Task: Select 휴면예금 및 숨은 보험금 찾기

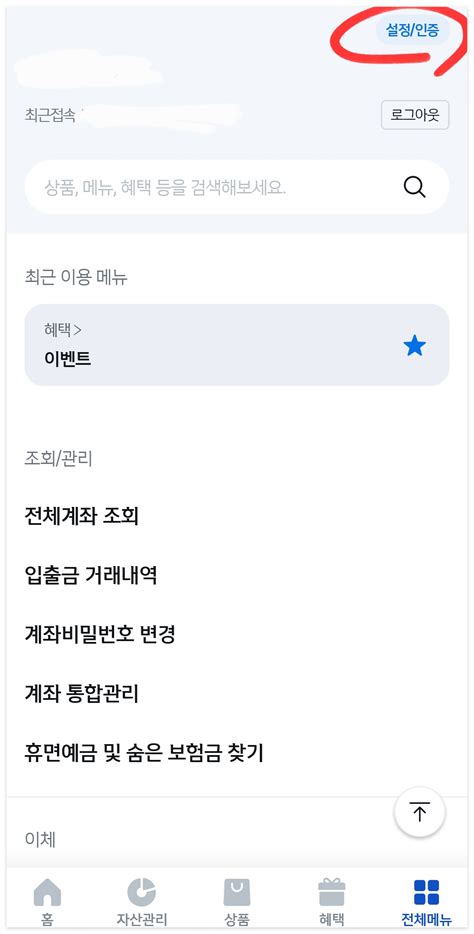Action: [144, 754]
